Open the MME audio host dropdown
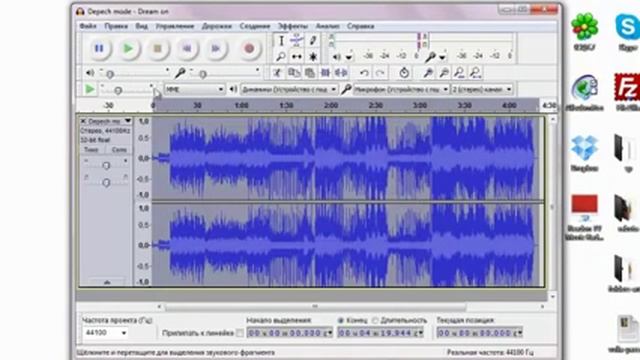 (194, 89)
